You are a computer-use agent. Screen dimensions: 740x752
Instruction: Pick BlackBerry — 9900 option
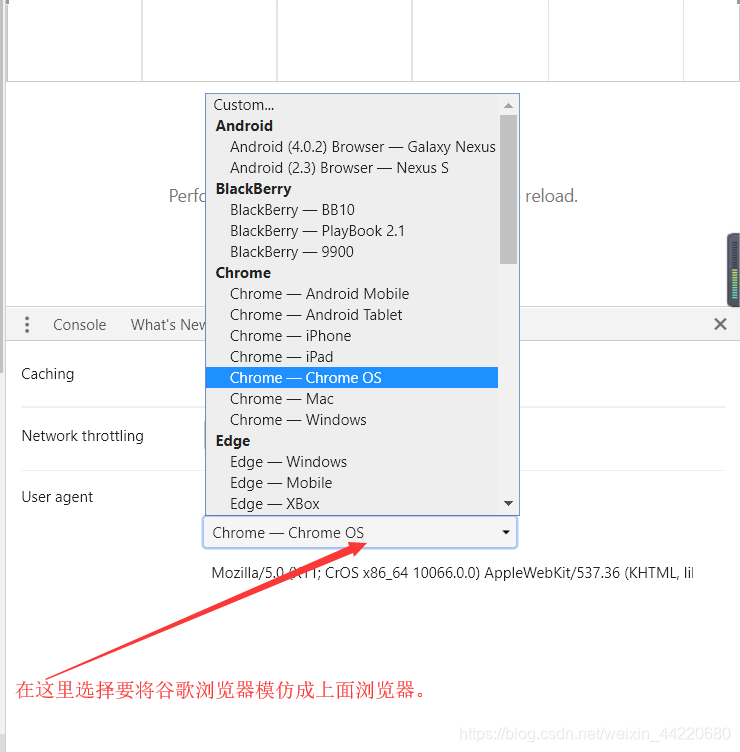pyautogui.click(x=352, y=252)
